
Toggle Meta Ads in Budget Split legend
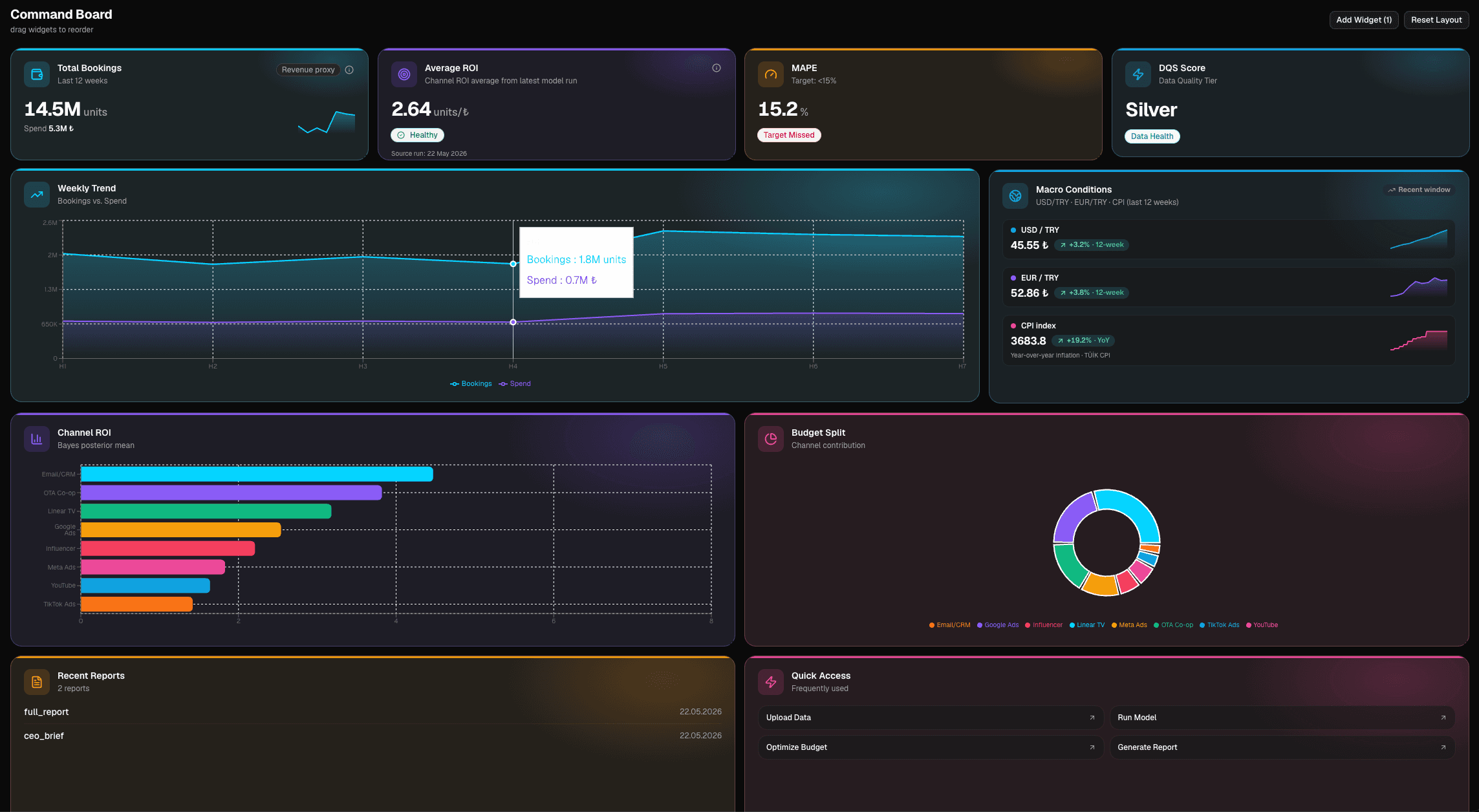point(1129,625)
